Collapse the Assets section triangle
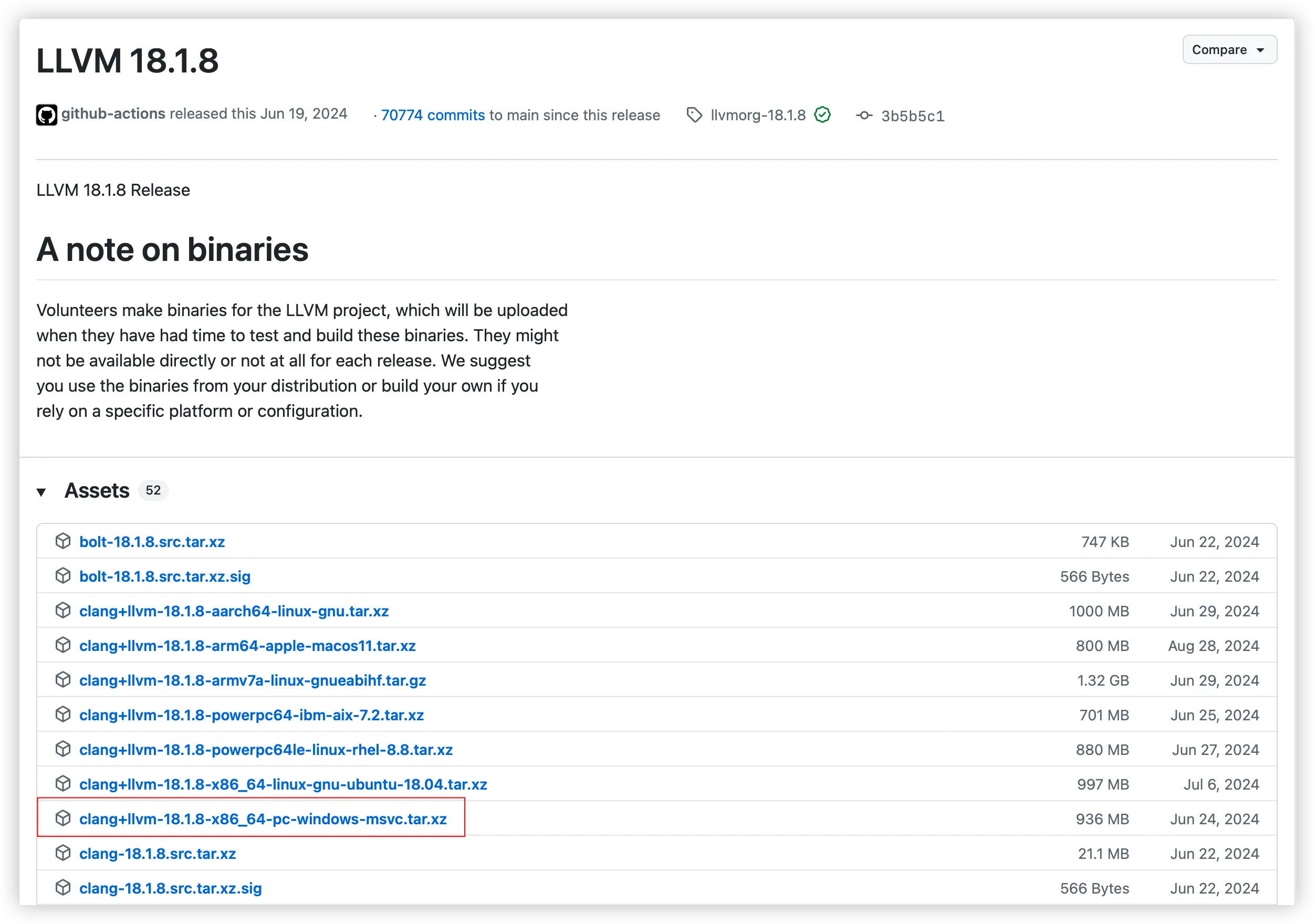 (41, 492)
